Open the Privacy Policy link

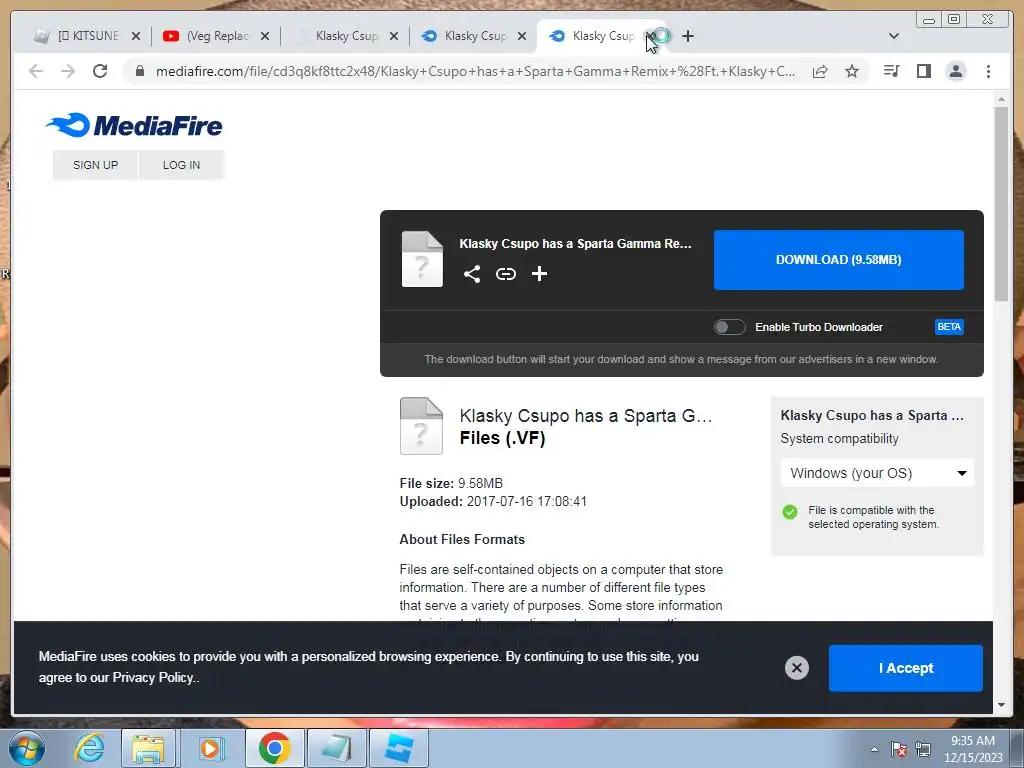point(153,678)
